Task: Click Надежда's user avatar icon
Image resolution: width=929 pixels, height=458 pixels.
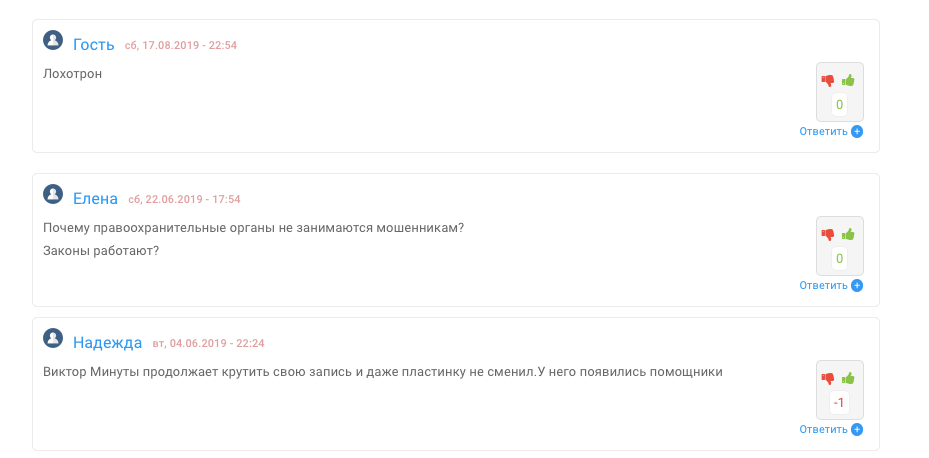Action: pos(53,339)
